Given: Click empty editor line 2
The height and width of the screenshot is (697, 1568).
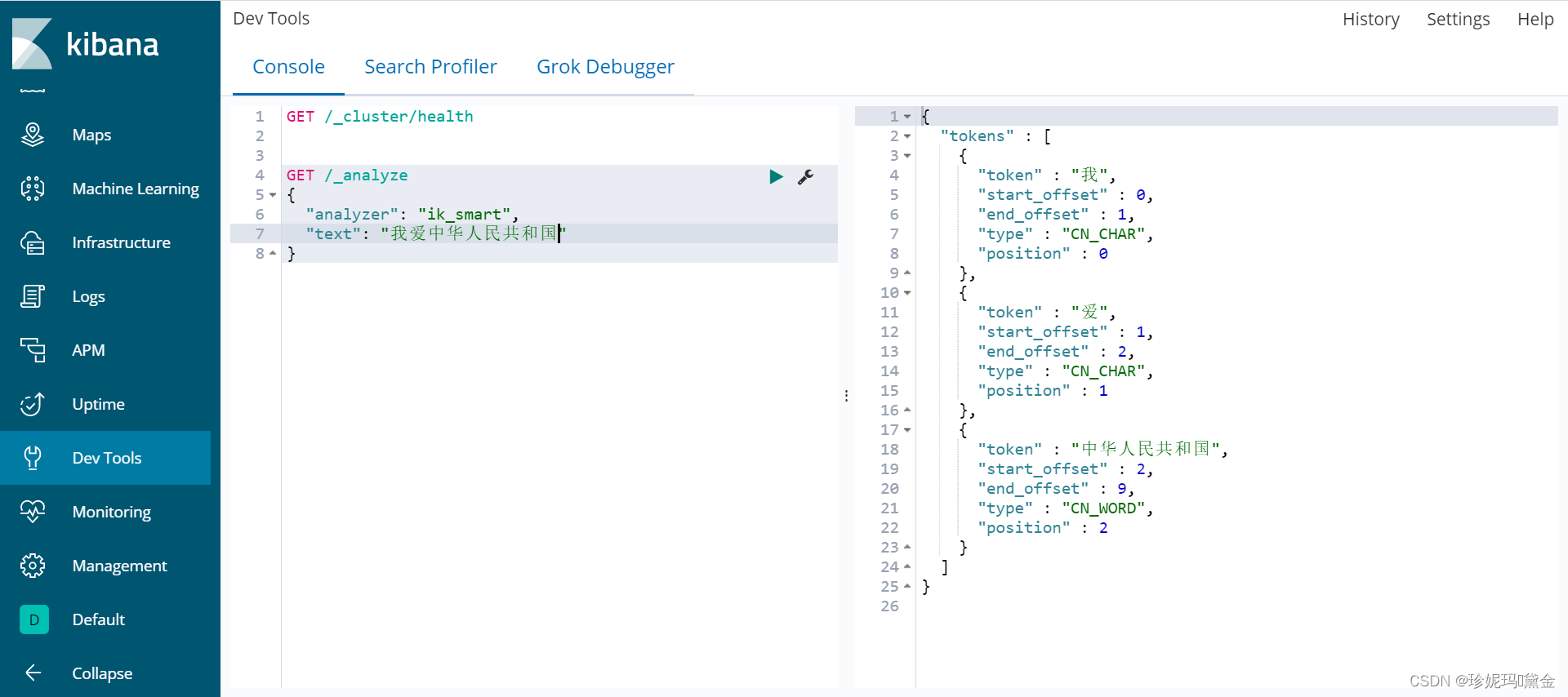Looking at the screenshot, I should click(x=559, y=136).
